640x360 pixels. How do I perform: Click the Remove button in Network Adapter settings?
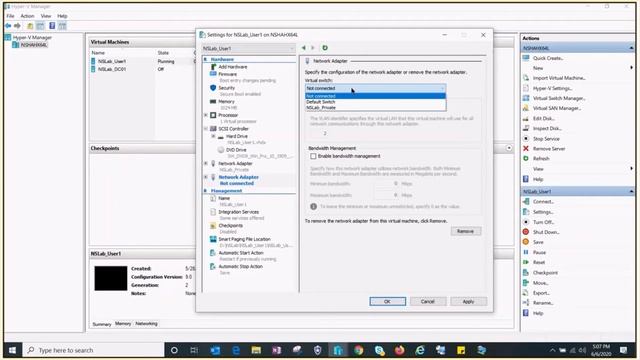coord(466,231)
